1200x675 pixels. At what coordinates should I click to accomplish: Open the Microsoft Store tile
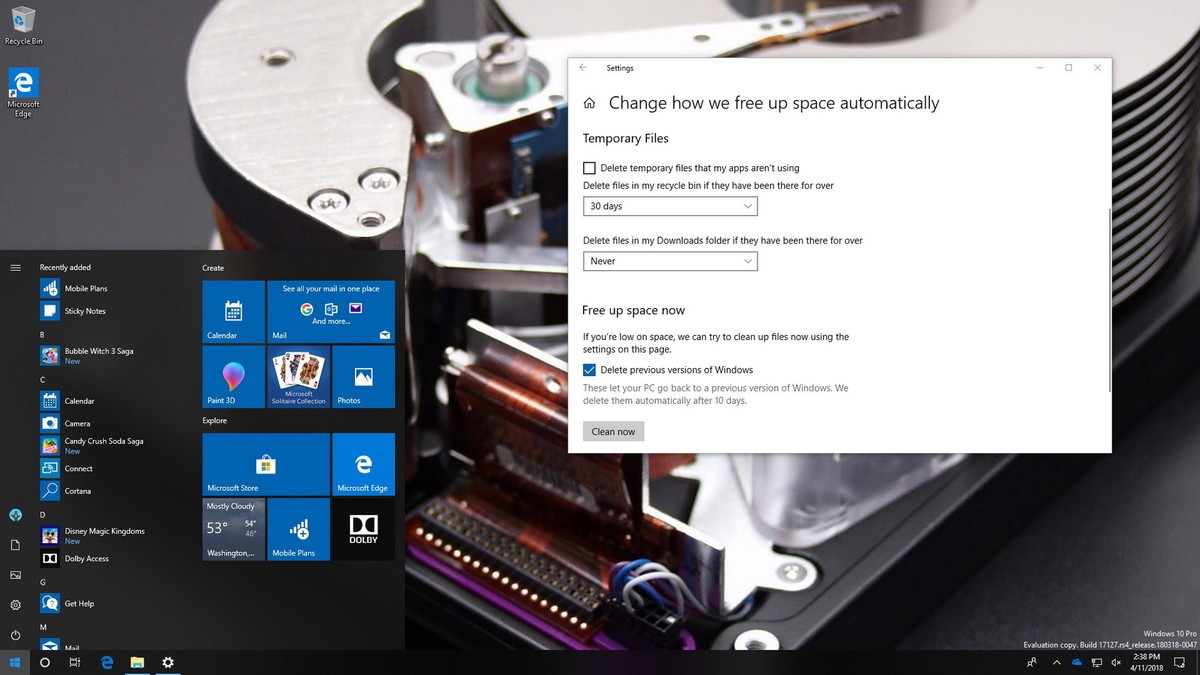pyautogui.click(x=266, y=464)
